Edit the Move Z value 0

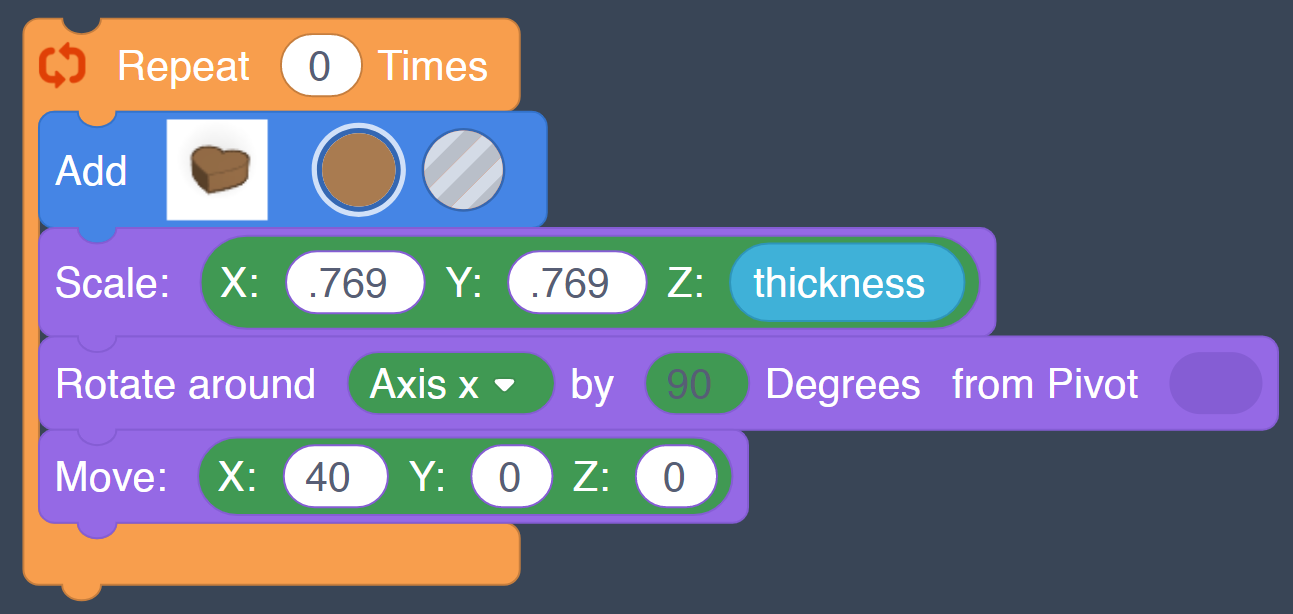[x=675, y=477]
